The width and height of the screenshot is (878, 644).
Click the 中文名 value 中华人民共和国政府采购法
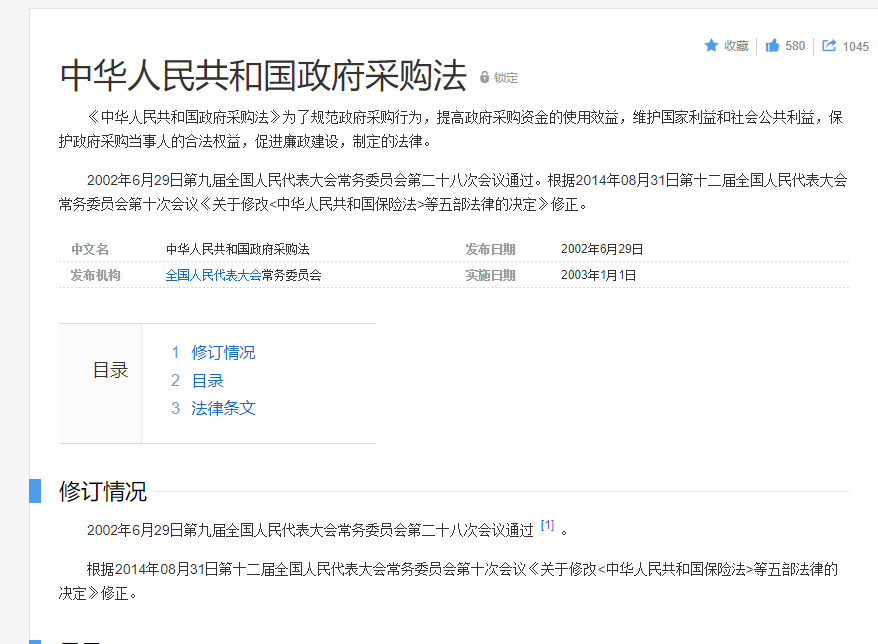pos(237,249)
